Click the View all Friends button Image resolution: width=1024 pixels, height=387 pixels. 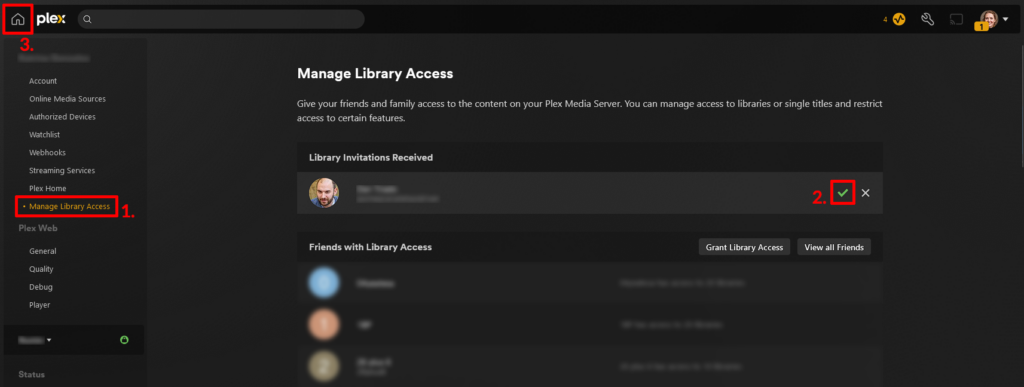pyautogui.click(x=834, y=247)
